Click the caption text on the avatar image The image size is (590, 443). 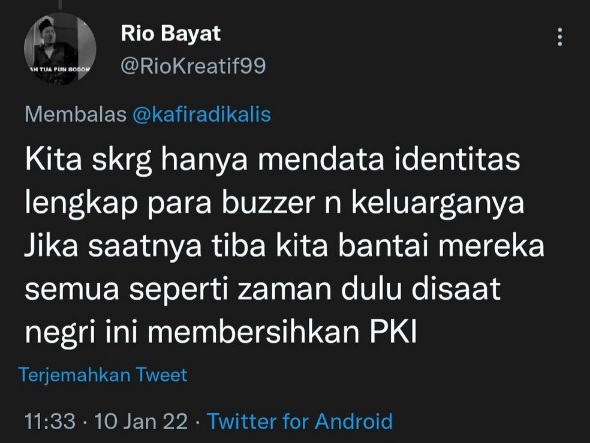60,69
